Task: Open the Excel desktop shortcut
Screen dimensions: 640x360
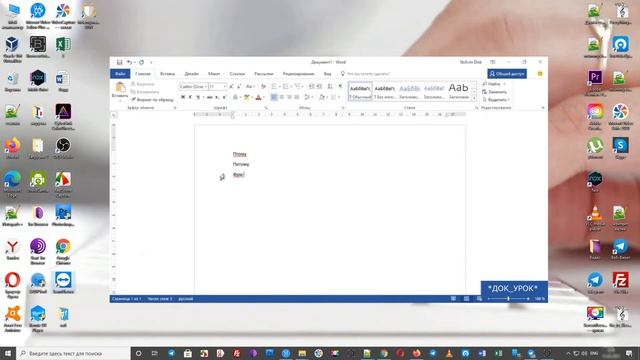Action: (63, 47)
